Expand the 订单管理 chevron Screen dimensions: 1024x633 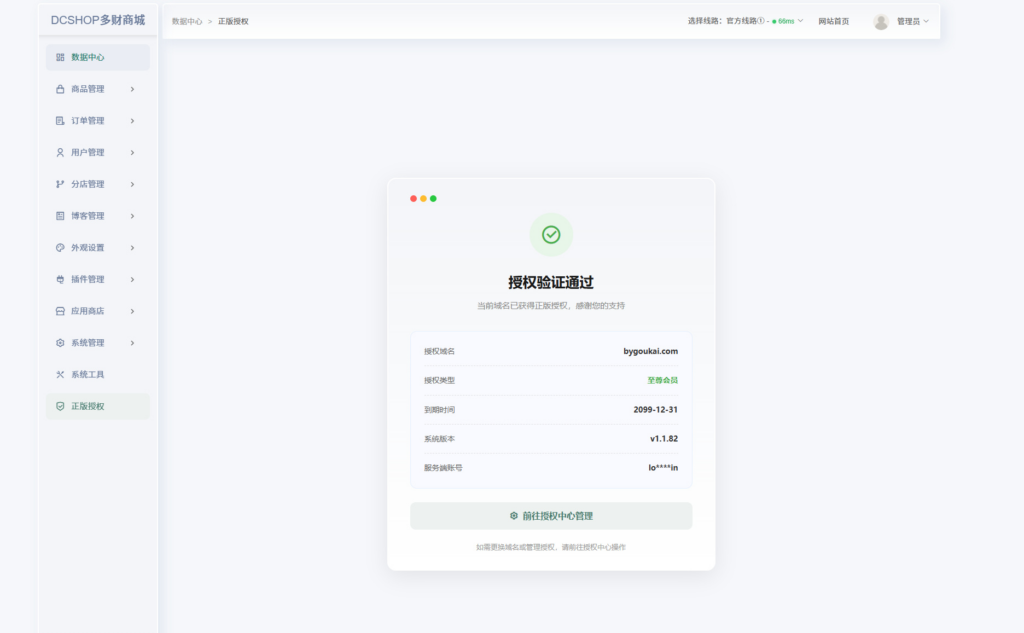pyautogui.click(x=132, y=121)
